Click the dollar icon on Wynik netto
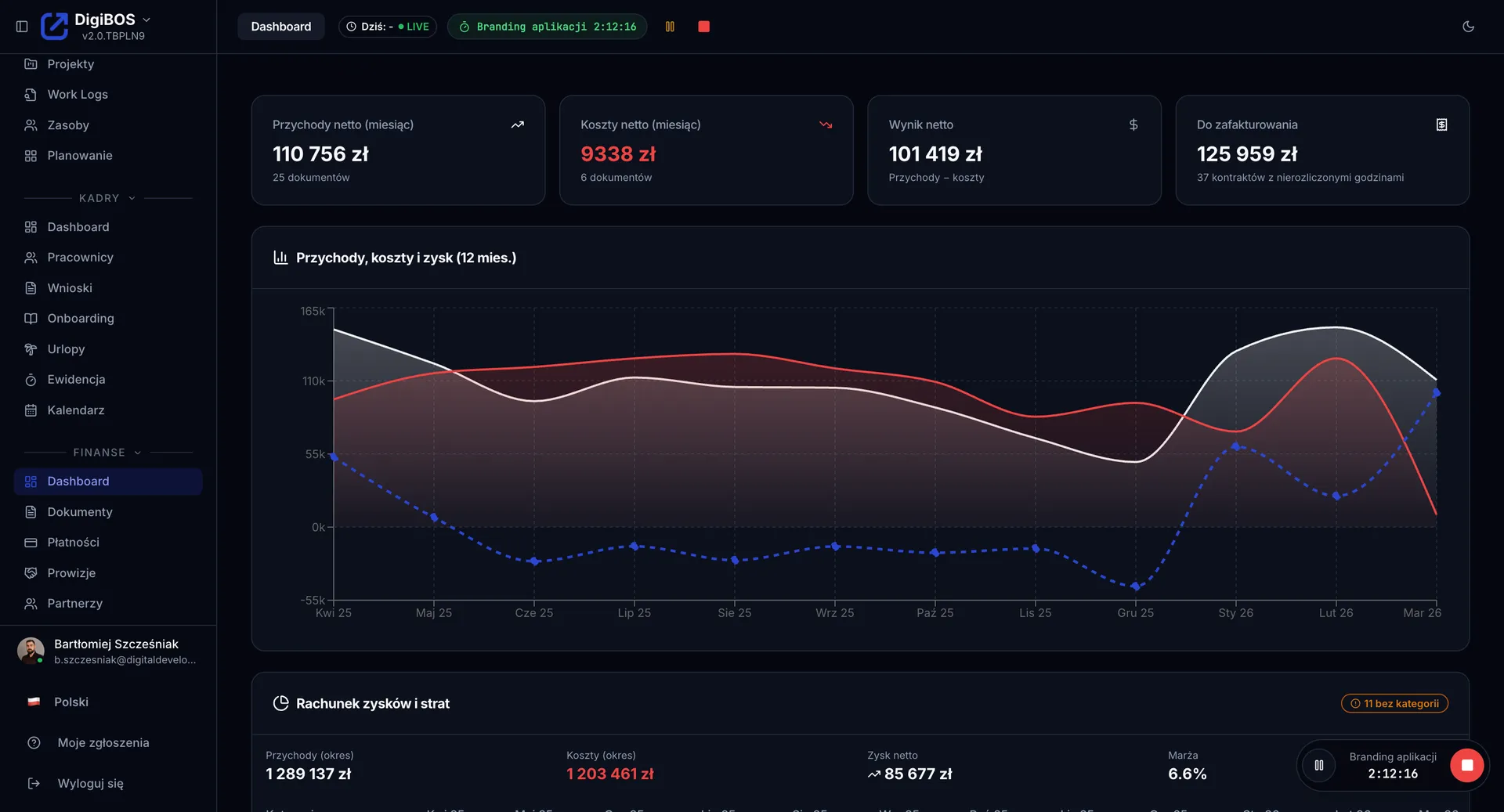 pos(1133,125)
